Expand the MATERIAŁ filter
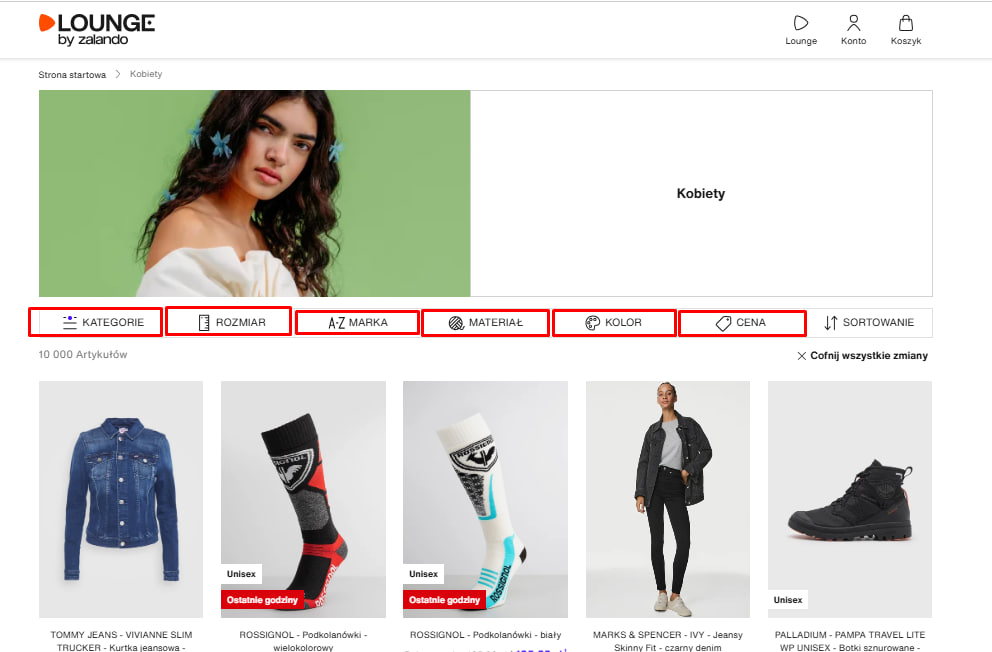992x652 pixels. point(485,323)
